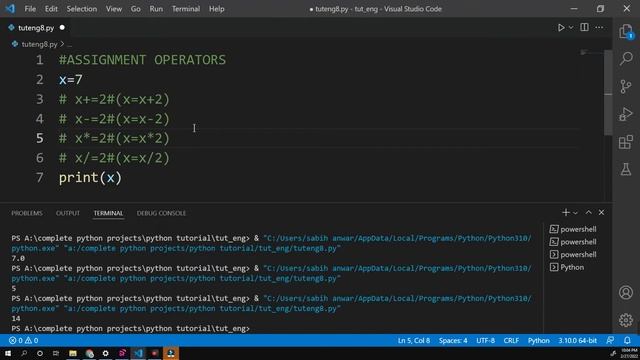Switch to the PROBLEMS panel tab
640x360 pixels.
[x=27, y=213]
